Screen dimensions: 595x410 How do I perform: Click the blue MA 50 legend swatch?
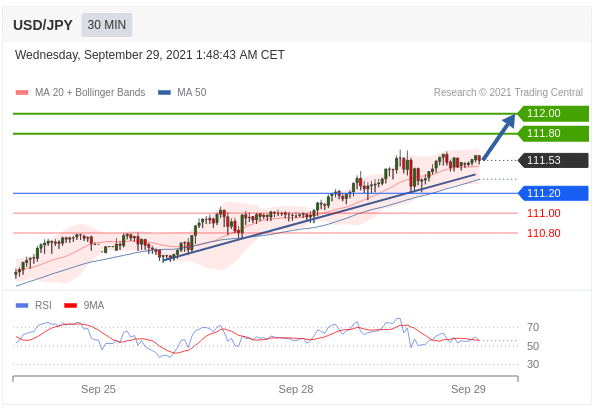(164, 92)
